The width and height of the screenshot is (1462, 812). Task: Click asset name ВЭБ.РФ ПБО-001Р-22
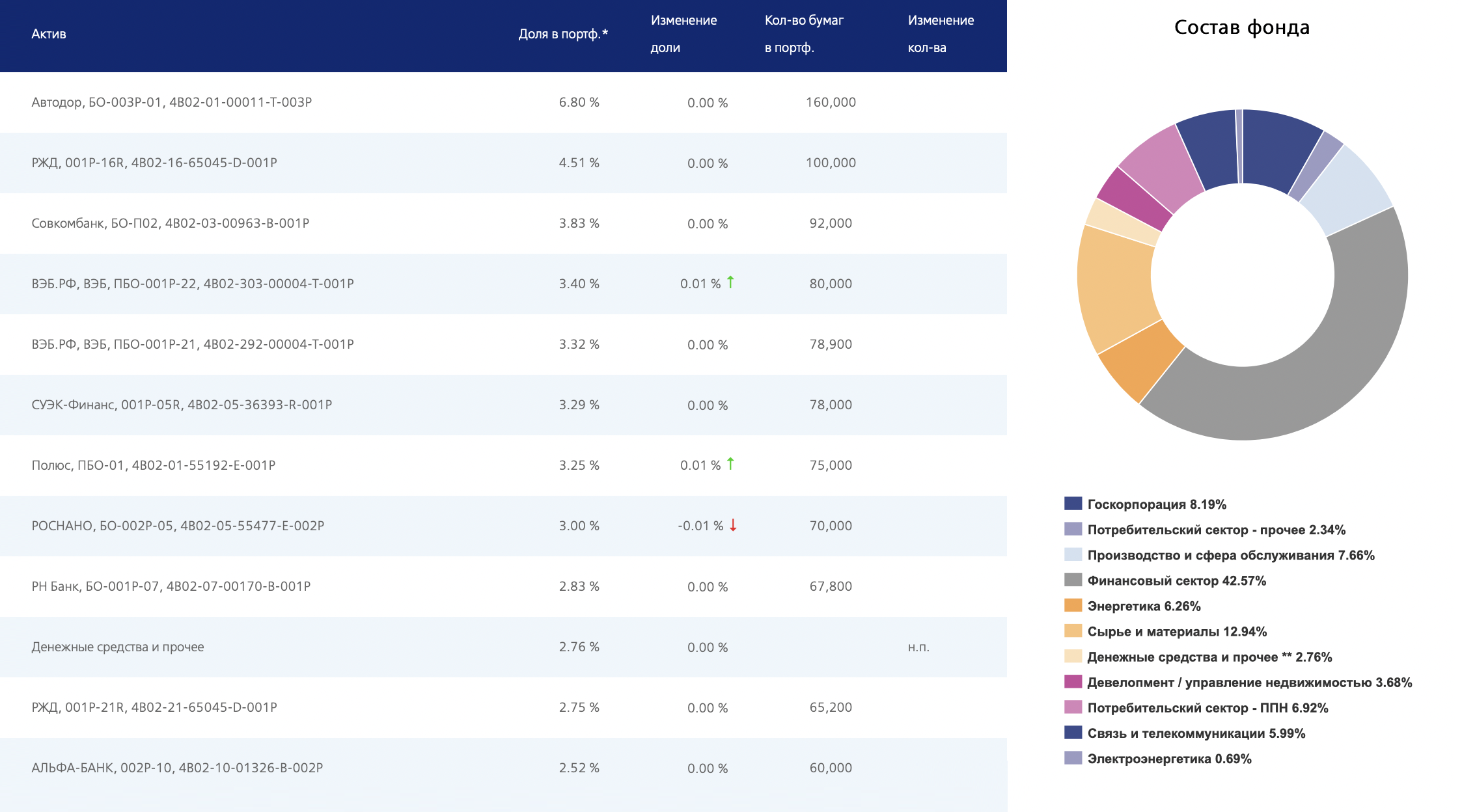coord(193,284)
